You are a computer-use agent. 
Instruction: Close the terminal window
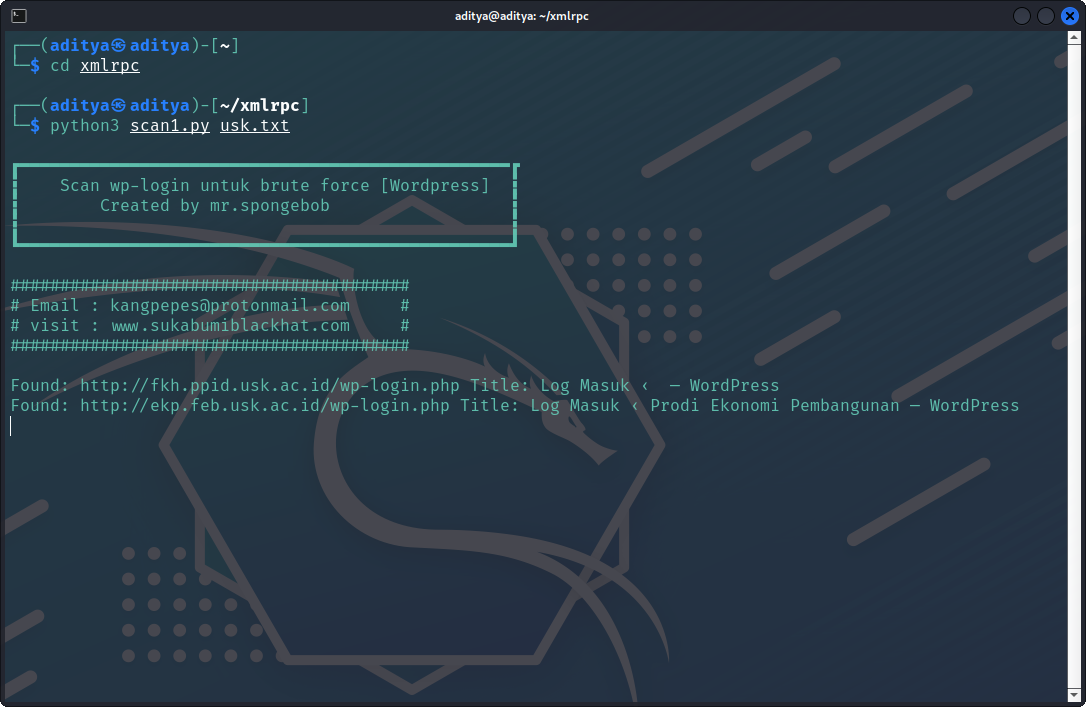pos(1070,16)
